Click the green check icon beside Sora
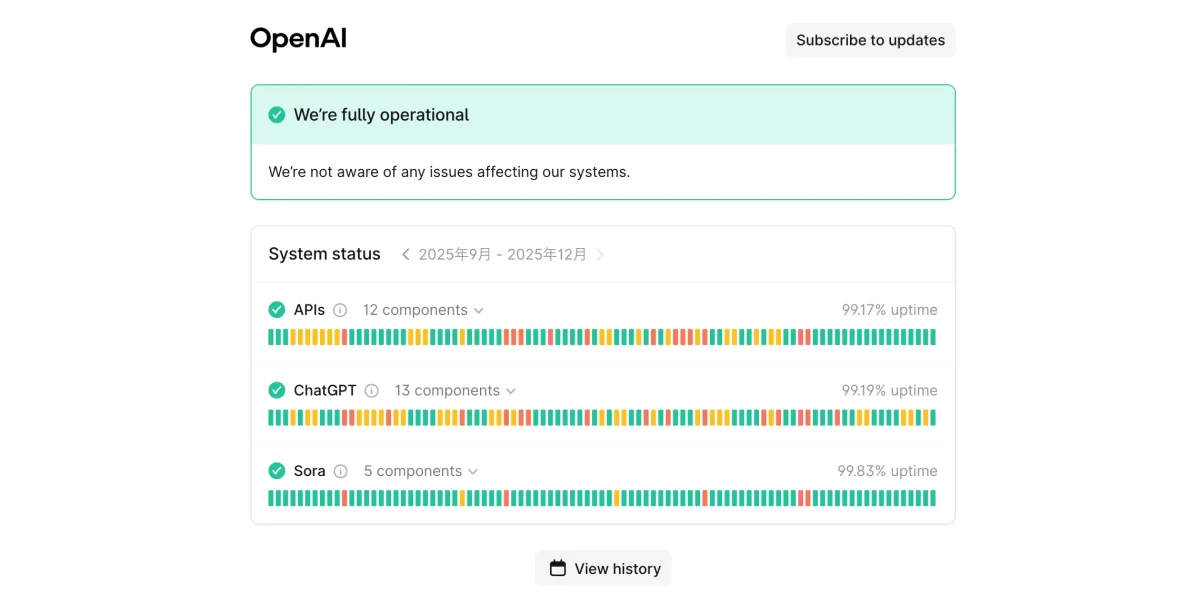 [x=277, y=471]
